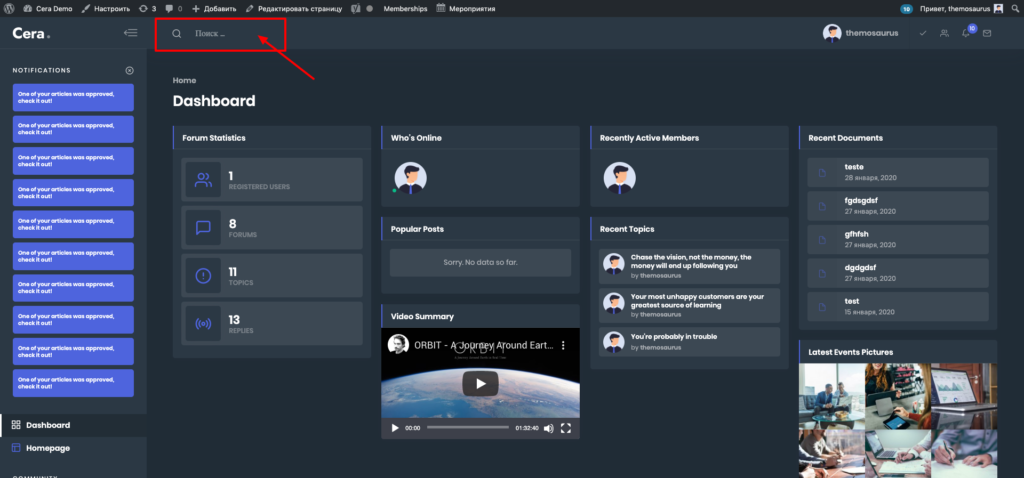The height and width of the screenshot is (478, 1024).
Task: Open messages envelope icon in header
Action: pyautogui.click(x=987, y=33)
